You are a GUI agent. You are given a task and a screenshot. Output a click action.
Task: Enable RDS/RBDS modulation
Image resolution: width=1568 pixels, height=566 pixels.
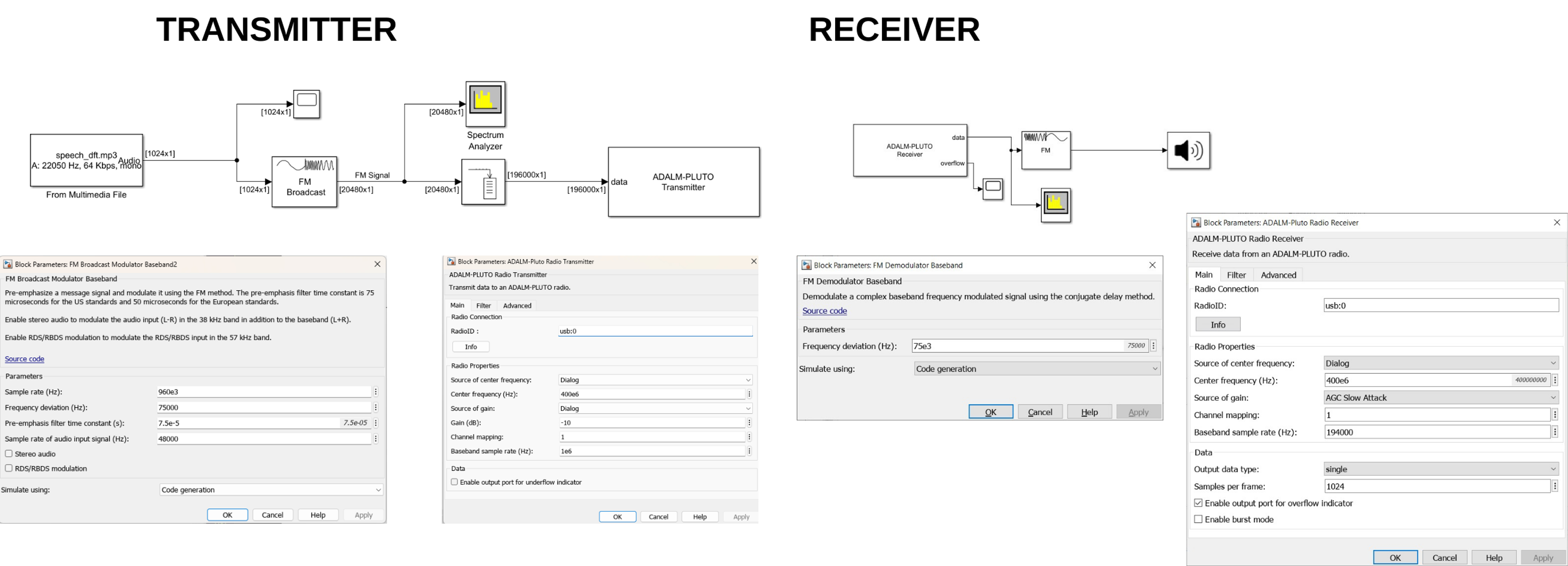(x=9, y=468)
